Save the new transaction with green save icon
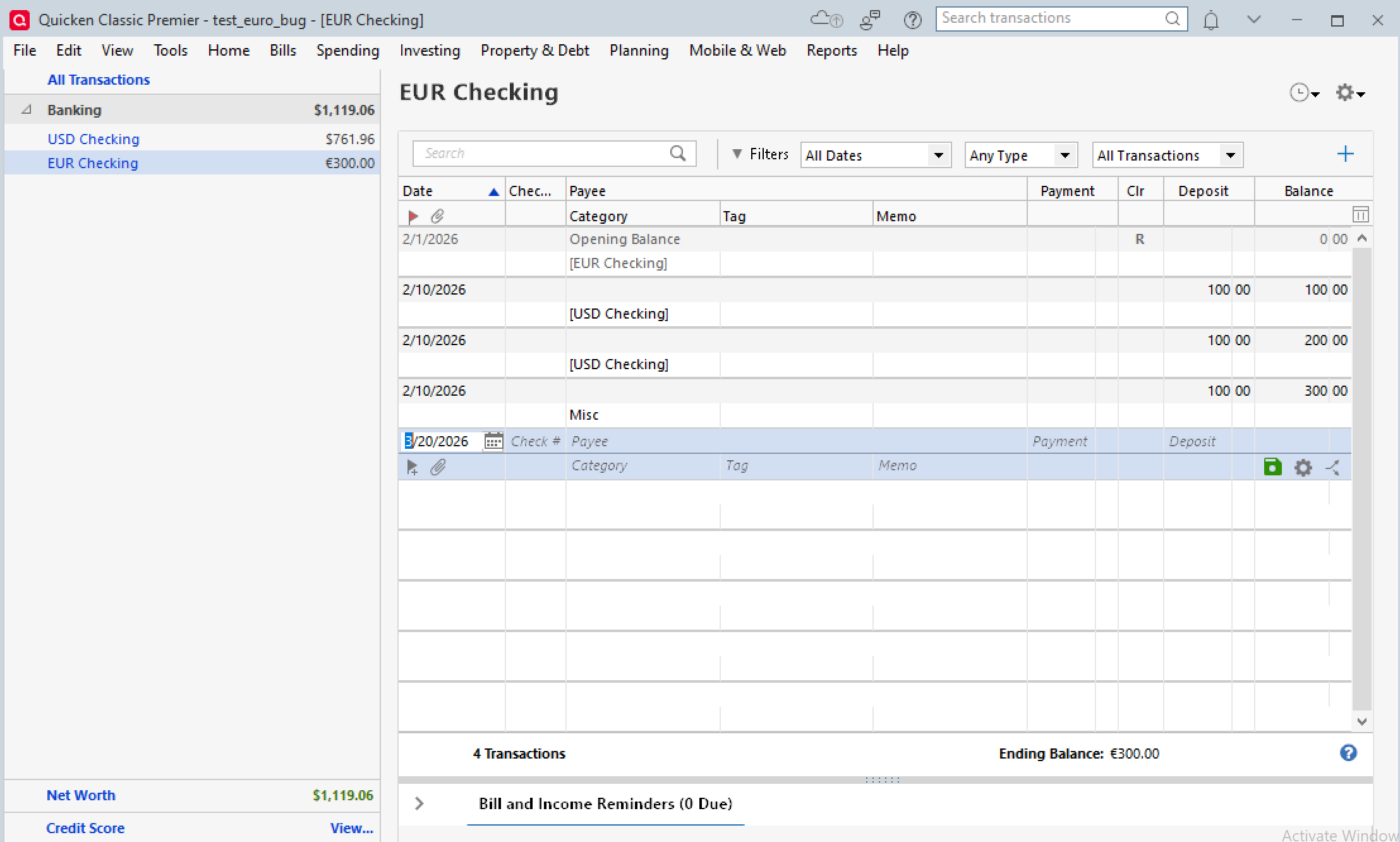The height and width of the screenshot is (842, 1400). tap(1272, 467)
